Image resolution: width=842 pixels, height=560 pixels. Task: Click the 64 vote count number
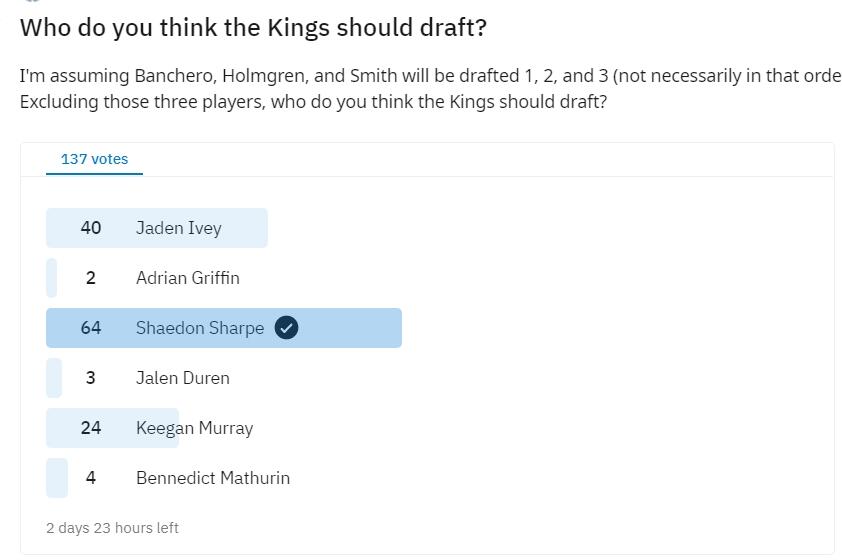(91, 328)
